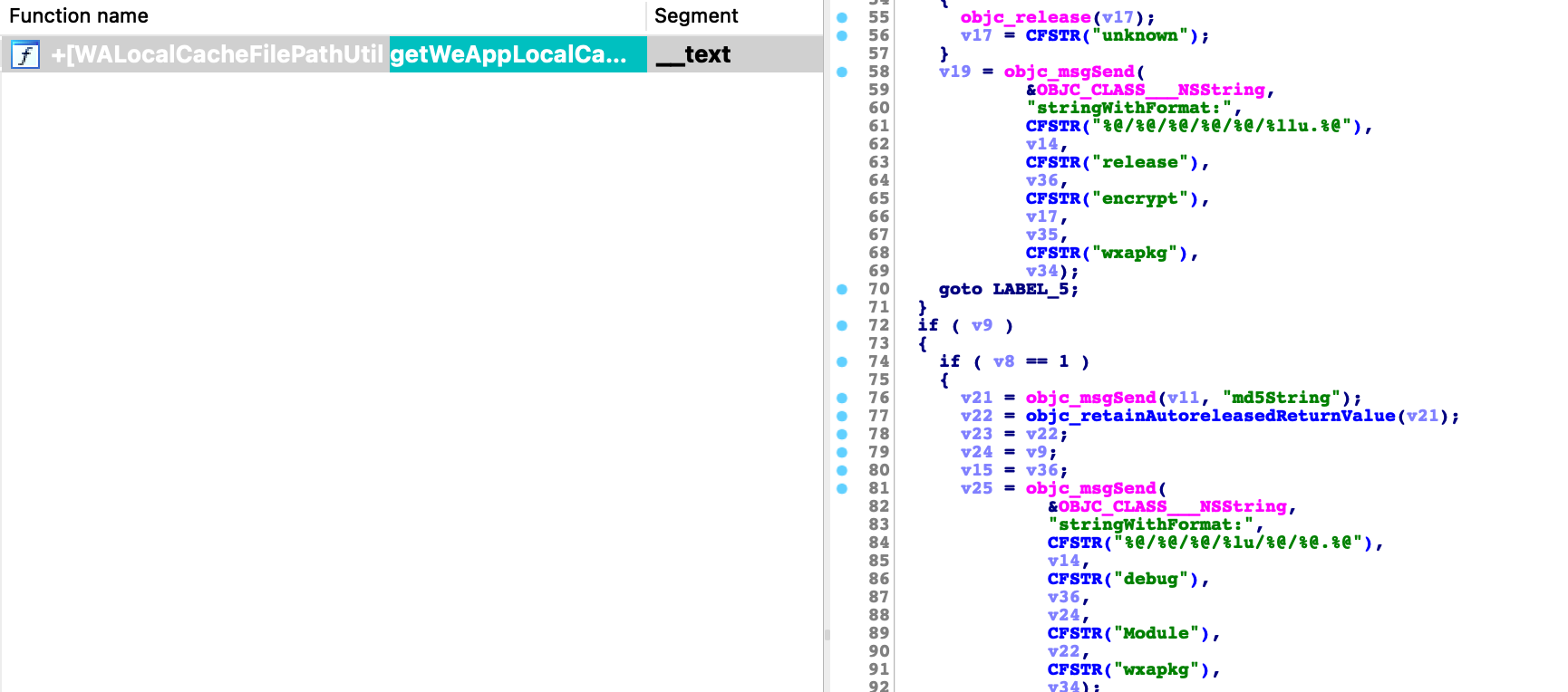
Task: Click objc_retainAutoreleasedReturnValue on line 77
Action: [x=1210, y=416]
